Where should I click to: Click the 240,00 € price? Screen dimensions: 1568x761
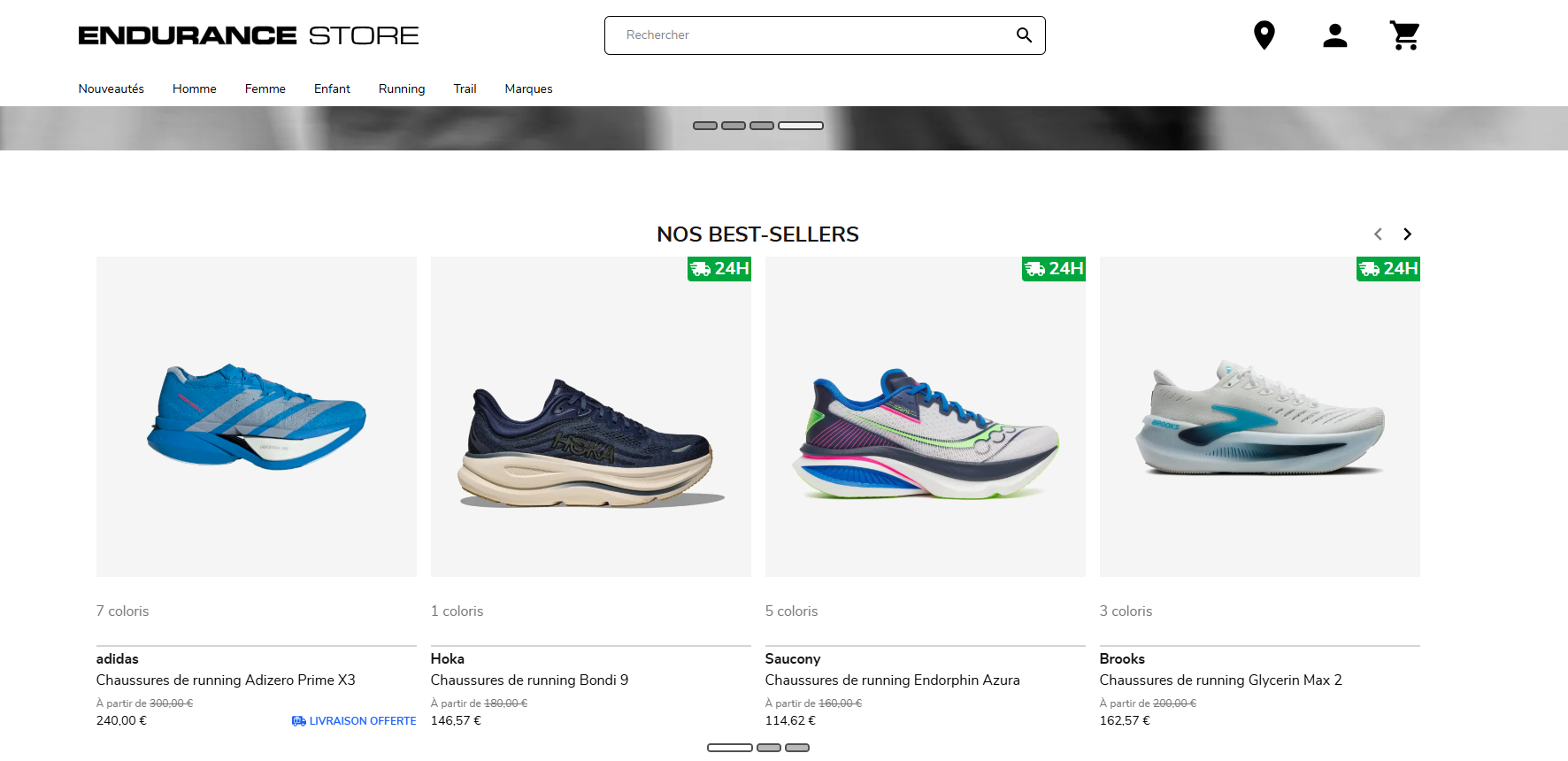(121, 720)
